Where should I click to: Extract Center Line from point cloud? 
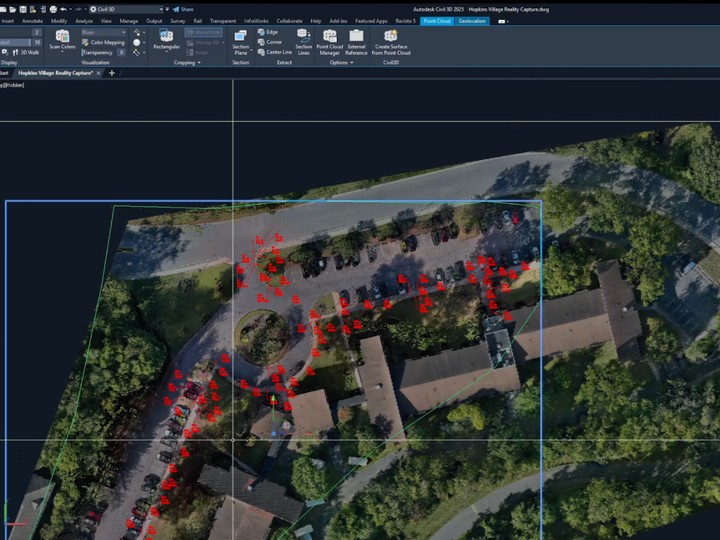pyautogui.click(x=275, y=52)
